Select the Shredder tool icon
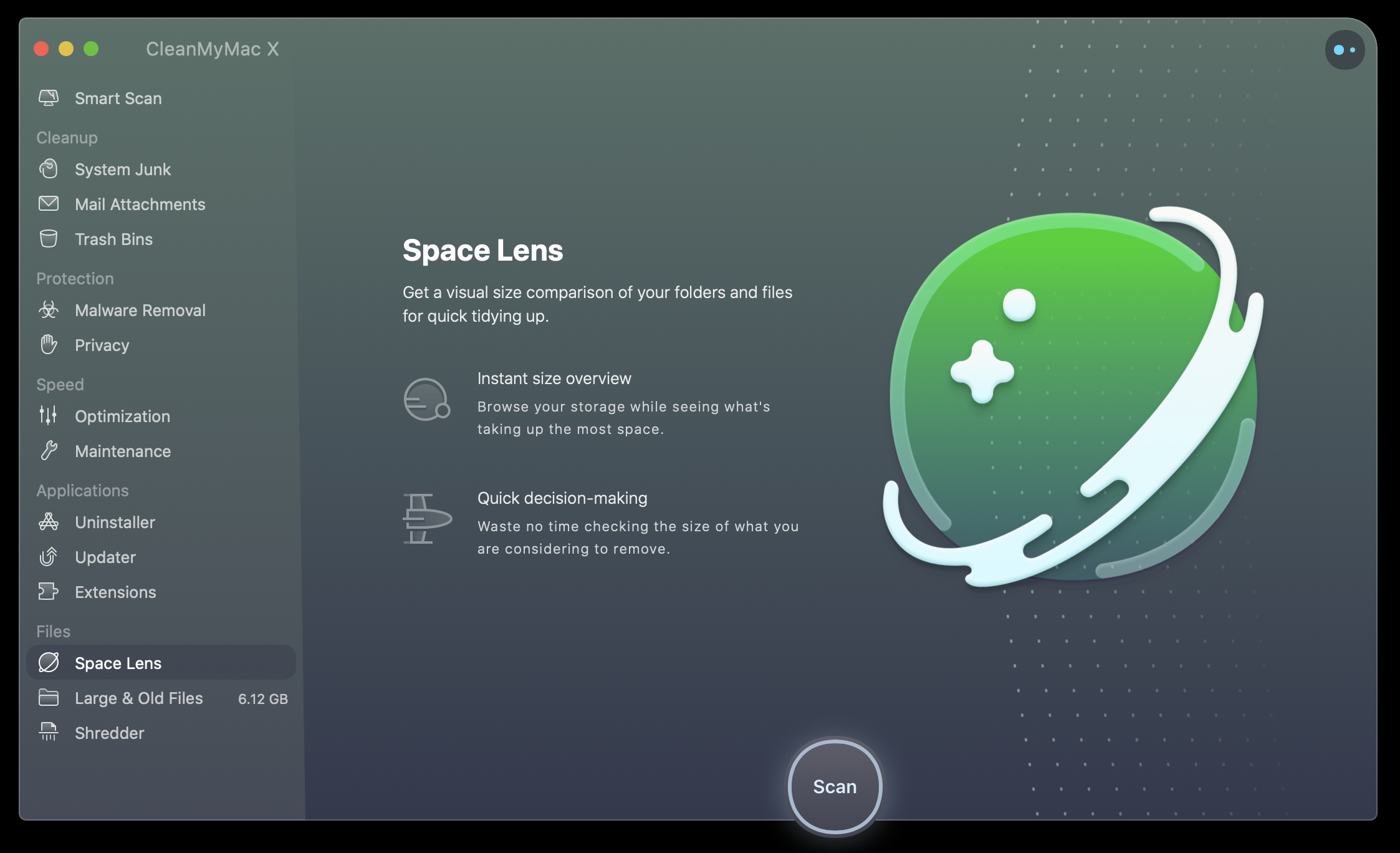1400x853 pixels. click(x=48, y=732)
